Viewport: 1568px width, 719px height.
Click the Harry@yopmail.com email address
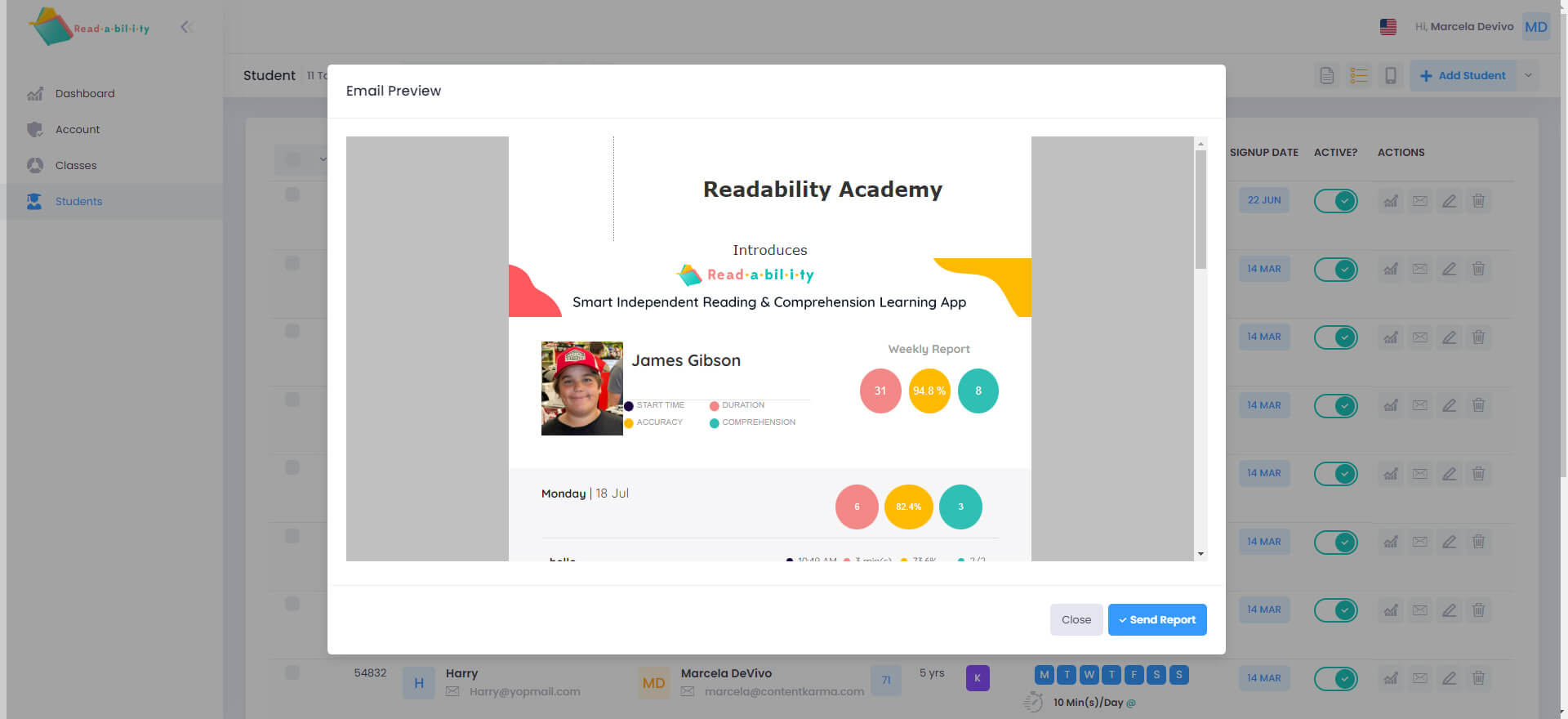525,691
